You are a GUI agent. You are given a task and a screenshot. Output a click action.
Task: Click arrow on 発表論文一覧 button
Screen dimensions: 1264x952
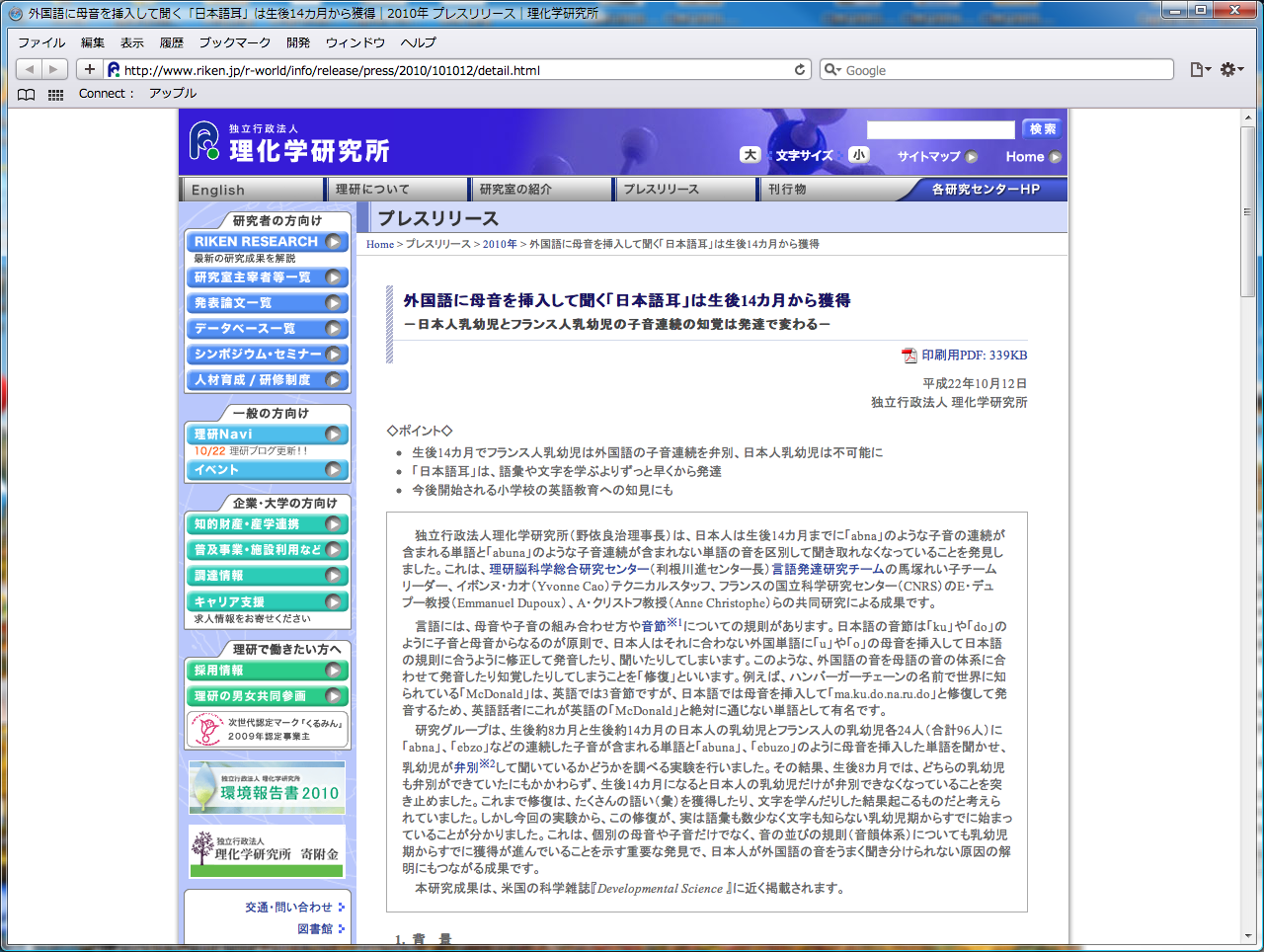click(334, 303)
